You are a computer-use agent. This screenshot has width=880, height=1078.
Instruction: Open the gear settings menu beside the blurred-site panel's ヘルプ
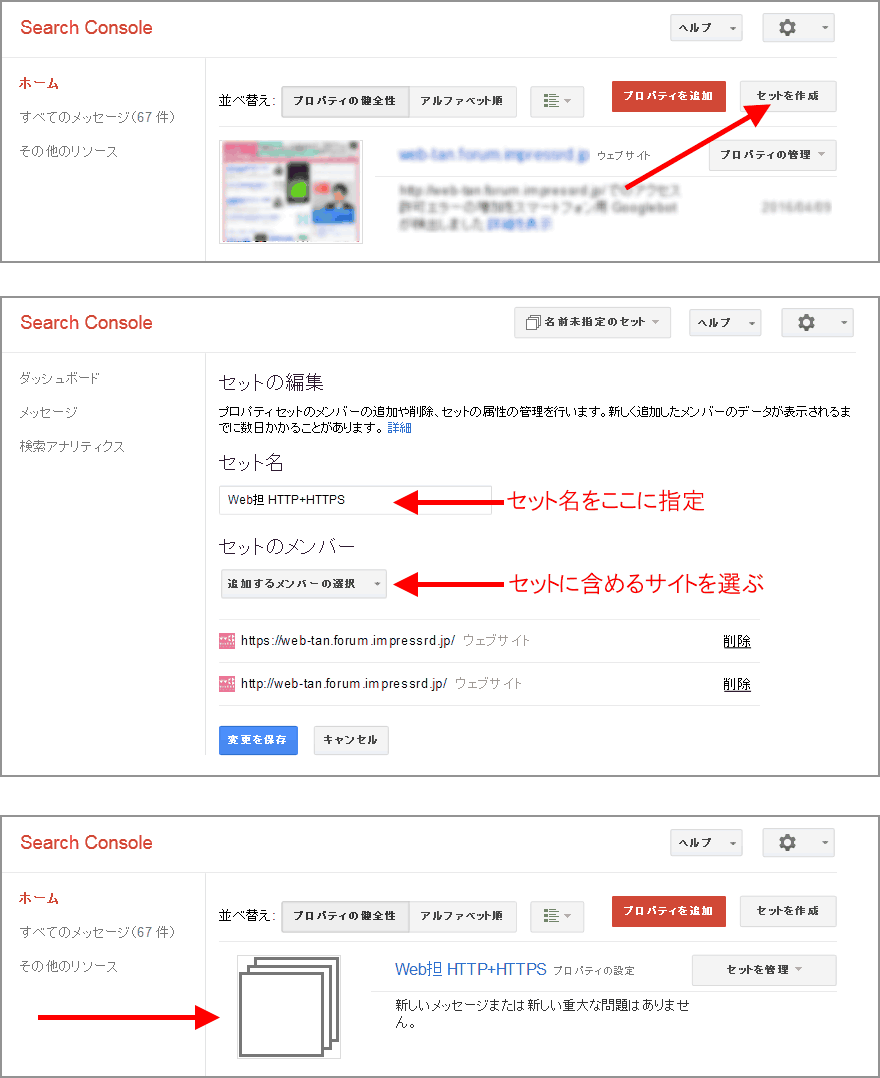click(798, 28)
